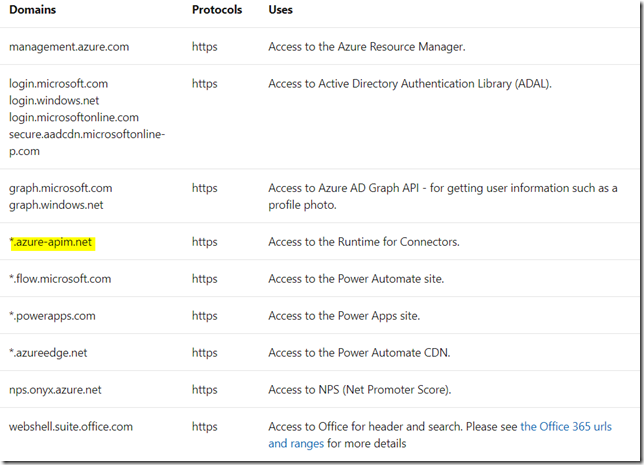Open the Office 365 urls and ranges link
This screenshot has height=465, width=644.
(x=566, y=427)
